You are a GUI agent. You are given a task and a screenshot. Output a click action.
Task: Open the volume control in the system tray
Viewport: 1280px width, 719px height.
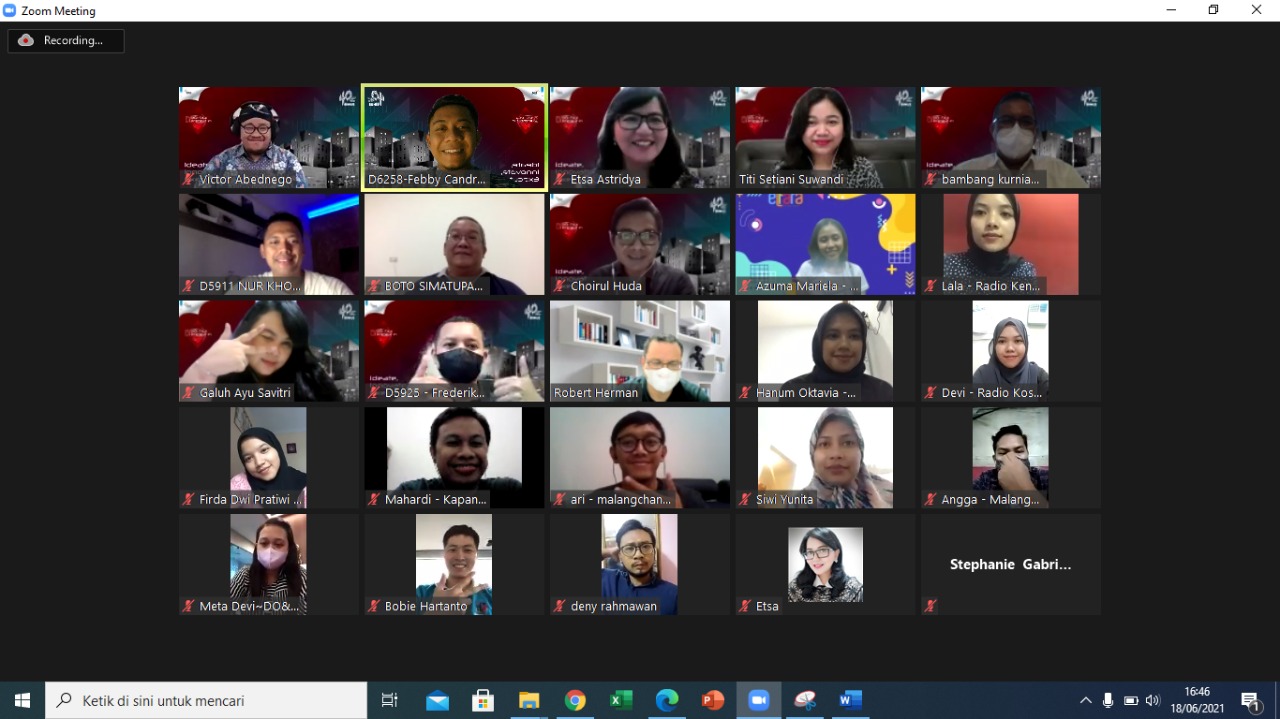1152,701
